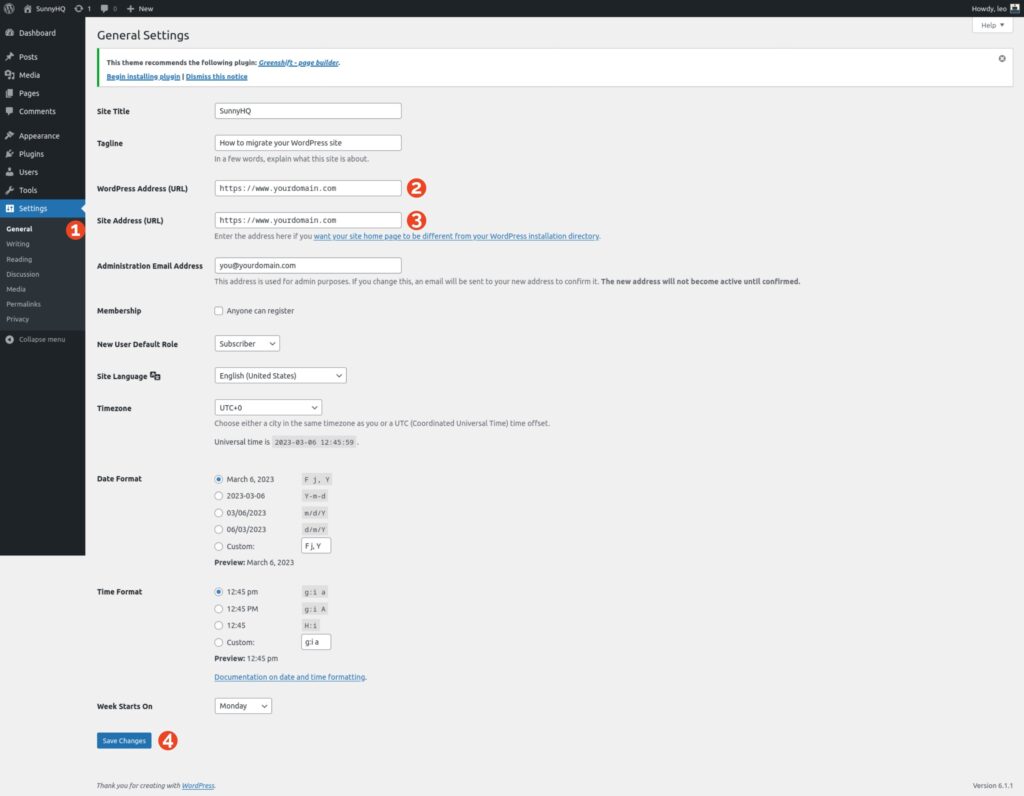Select the 2023-03-06 date format

click(218, 495)
